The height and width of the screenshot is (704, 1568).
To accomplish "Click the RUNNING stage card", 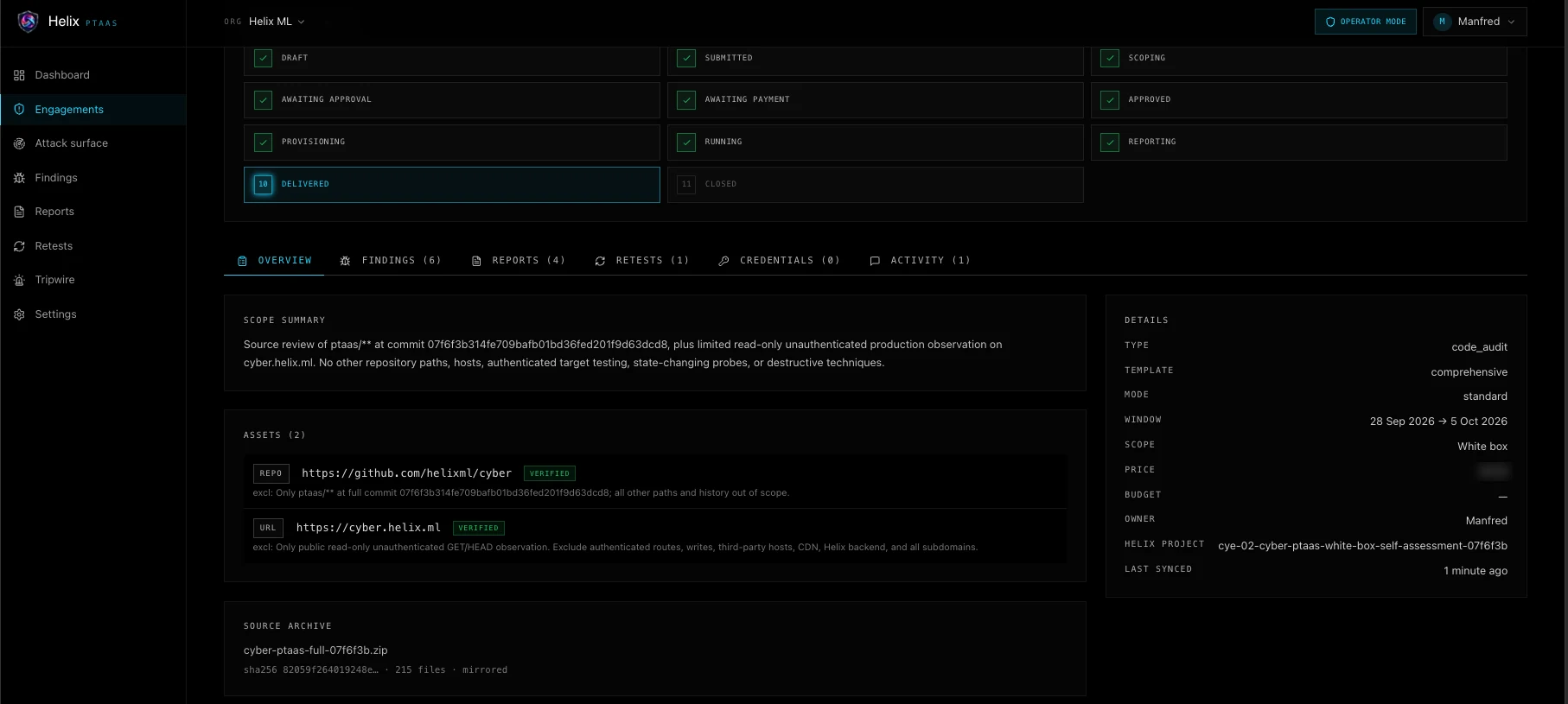I will (x=876, y=143).
